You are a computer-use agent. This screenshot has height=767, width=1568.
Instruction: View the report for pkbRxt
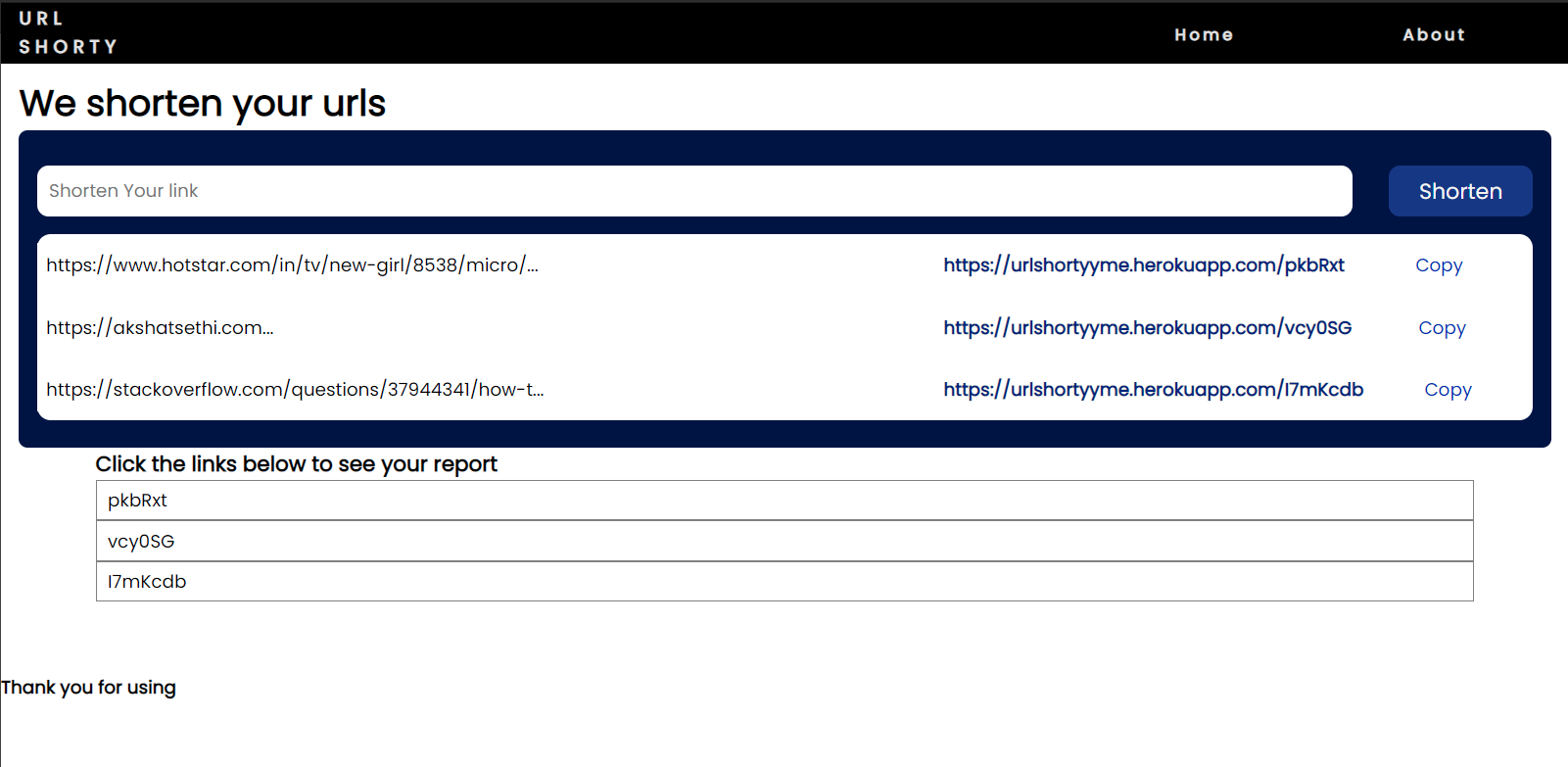click(x=784, y=501)
